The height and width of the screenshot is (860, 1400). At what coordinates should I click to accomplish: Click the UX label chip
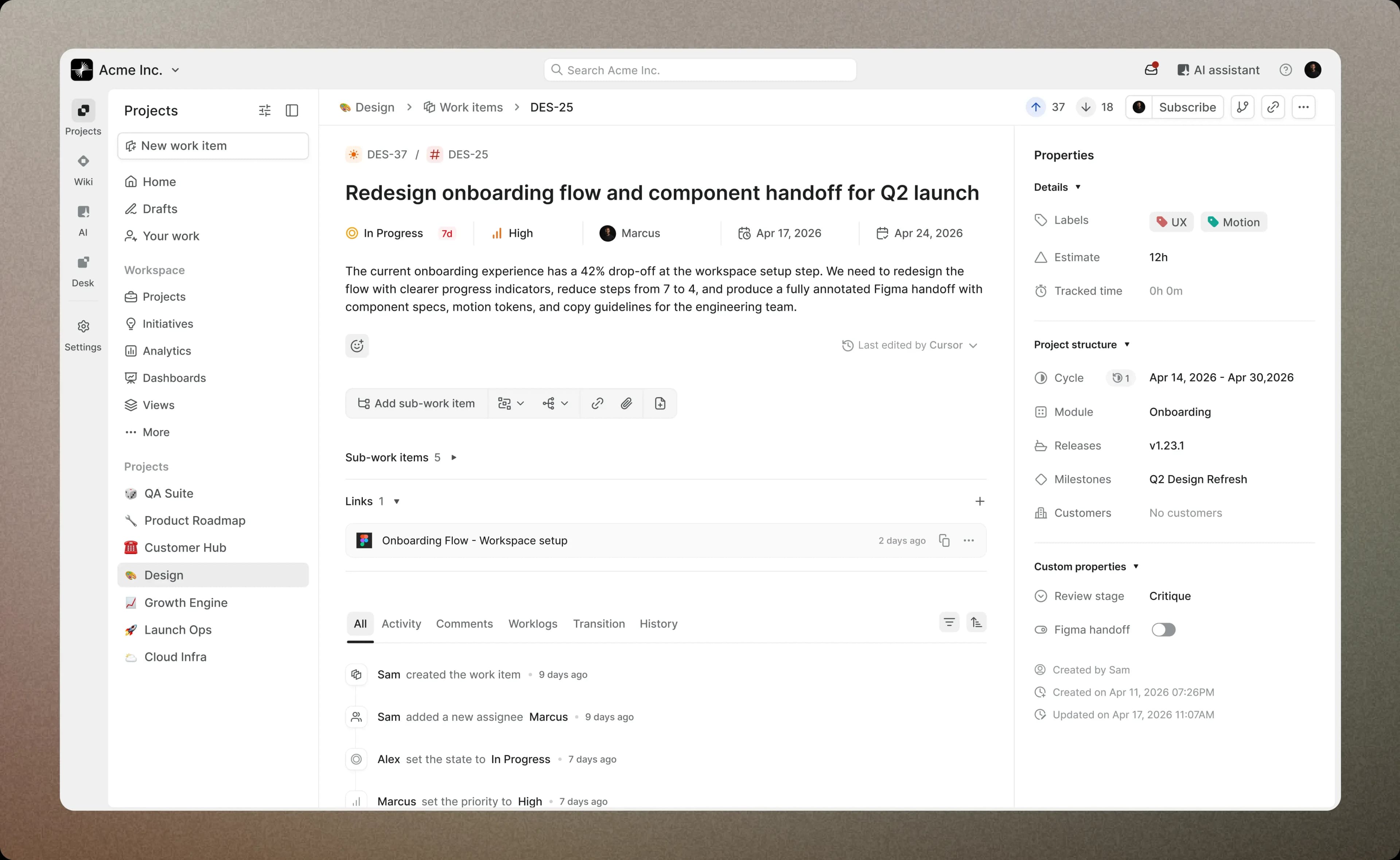[x=1171, y=222]
